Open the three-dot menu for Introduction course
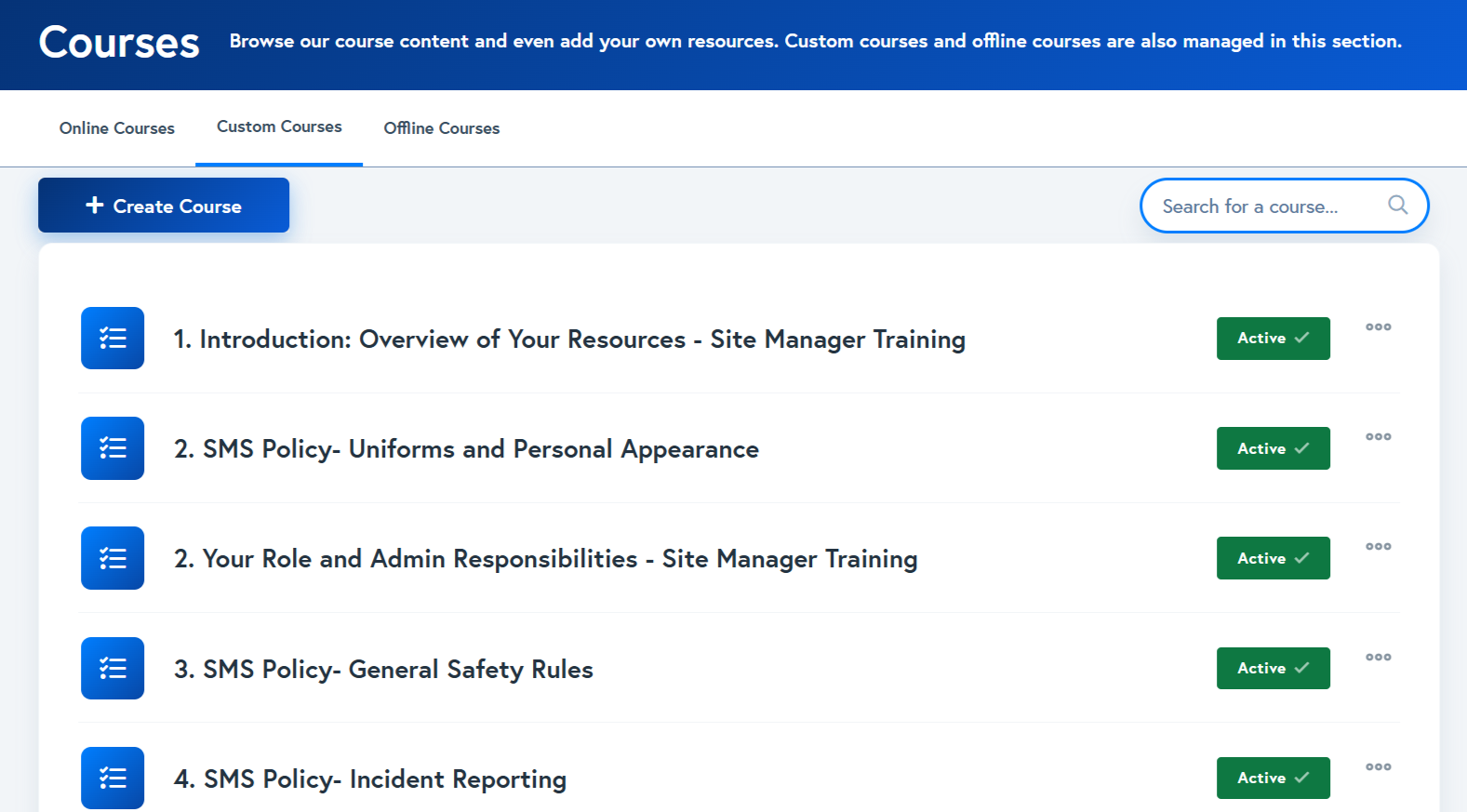 pyautogui.click(x=1378, y=327)
